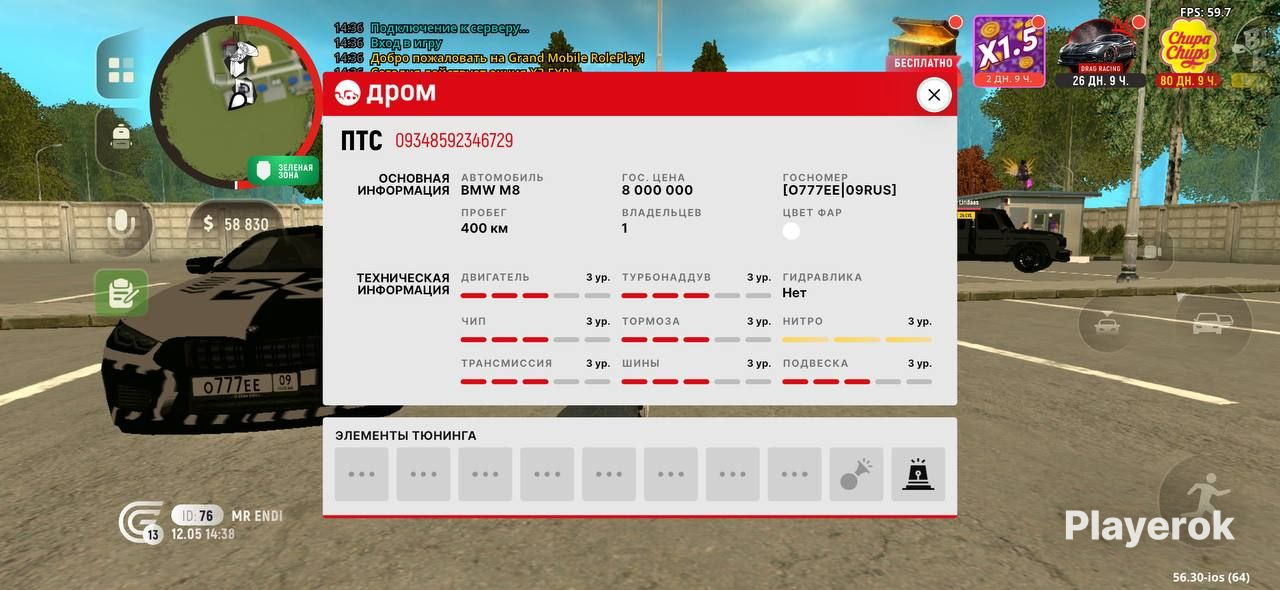Image resolution: width=1280 pixels, height=590 pixels.
Task: Click the Чип upgrade level bar
Action: pyautogui.click(x=535, y=339)
